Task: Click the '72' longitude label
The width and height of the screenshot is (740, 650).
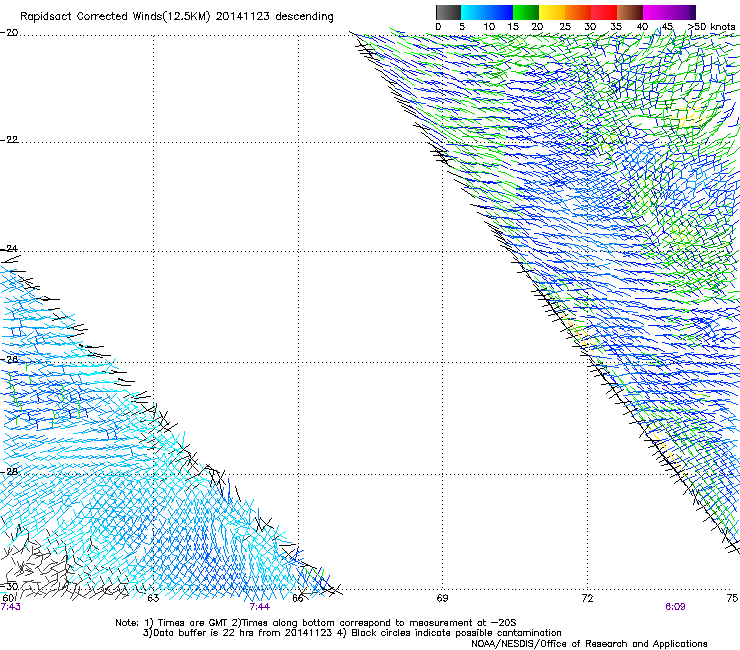Action: pyautogui.click(x=587, y=598)
